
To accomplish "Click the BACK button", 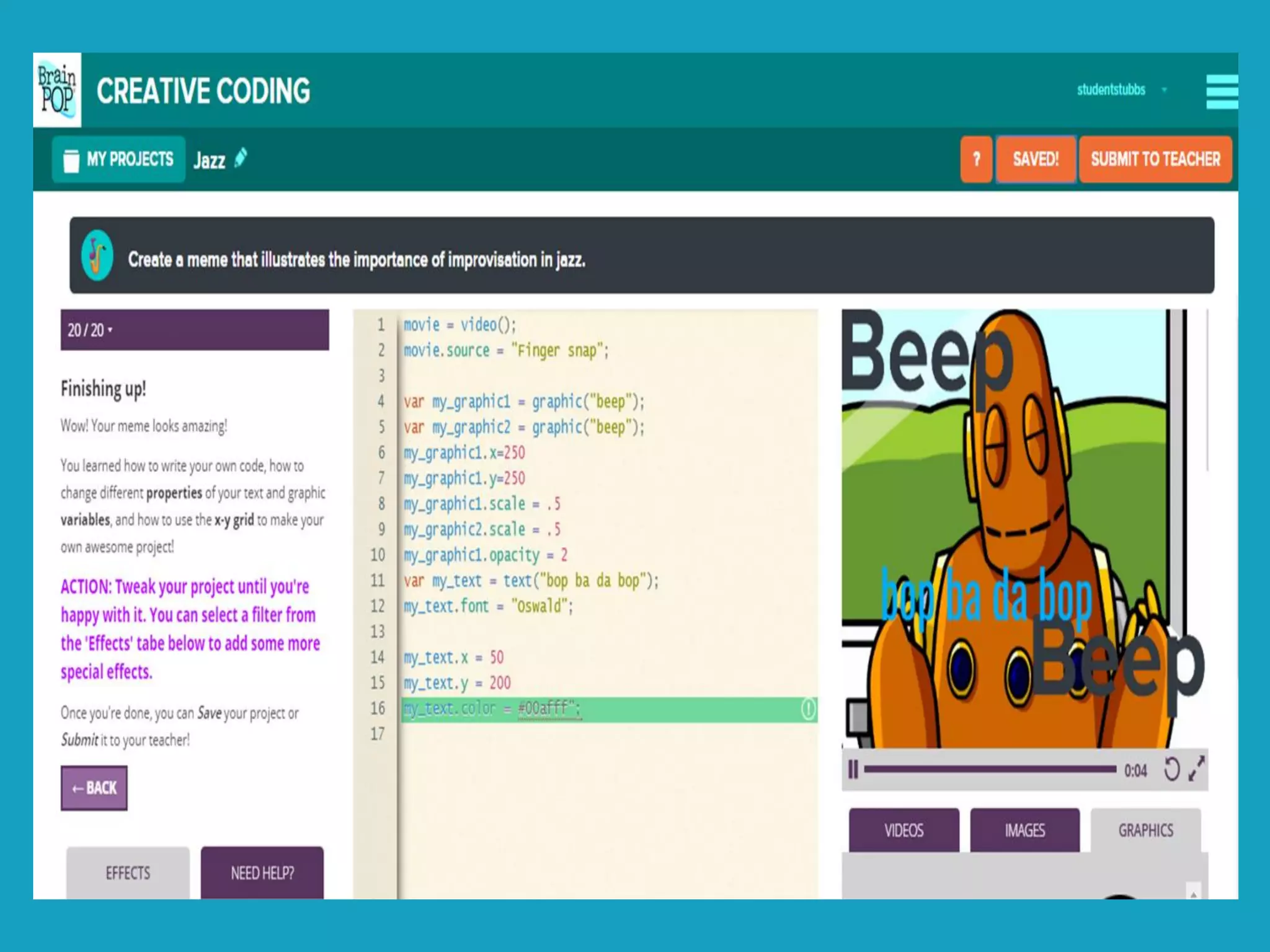I will tap(94, 788).
